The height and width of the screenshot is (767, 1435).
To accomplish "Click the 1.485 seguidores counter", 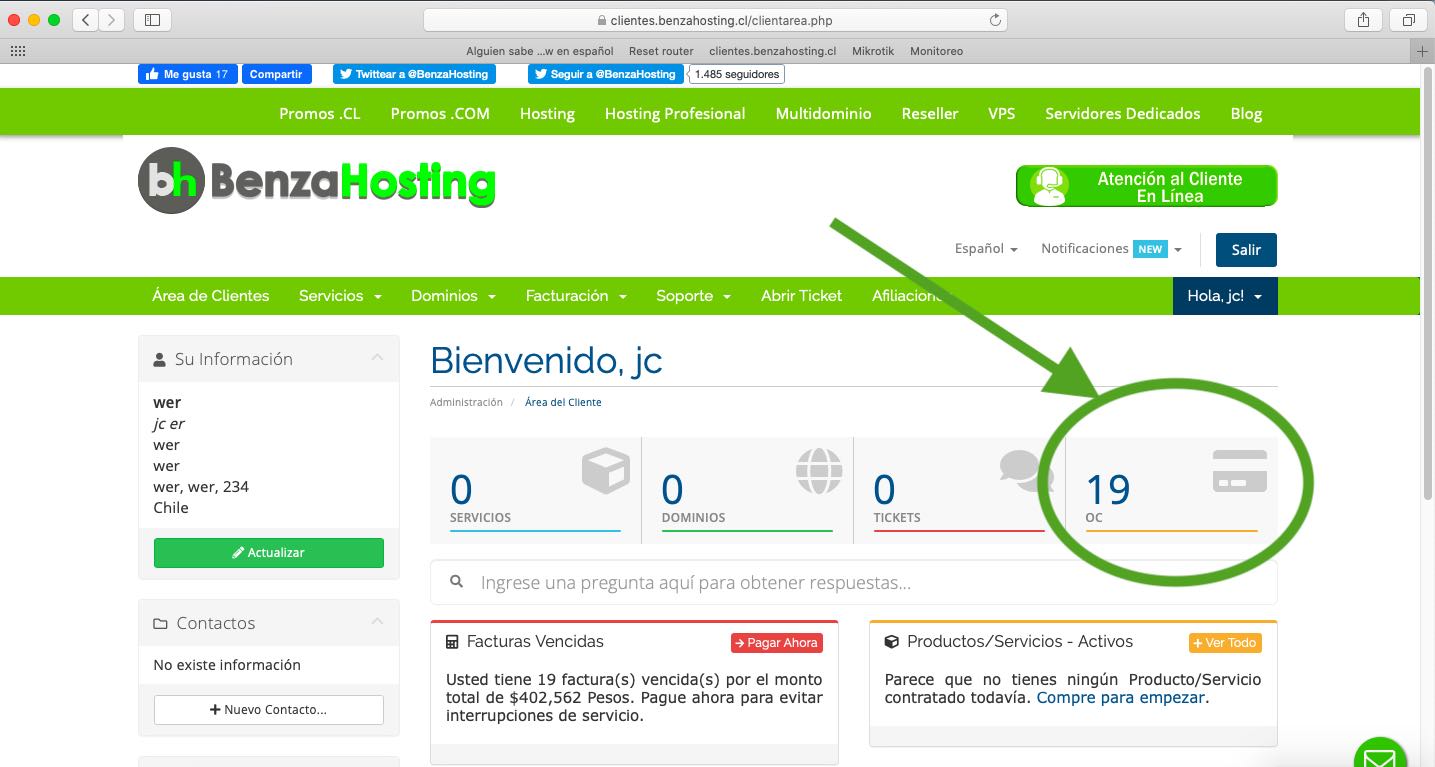I will point(738,74).
